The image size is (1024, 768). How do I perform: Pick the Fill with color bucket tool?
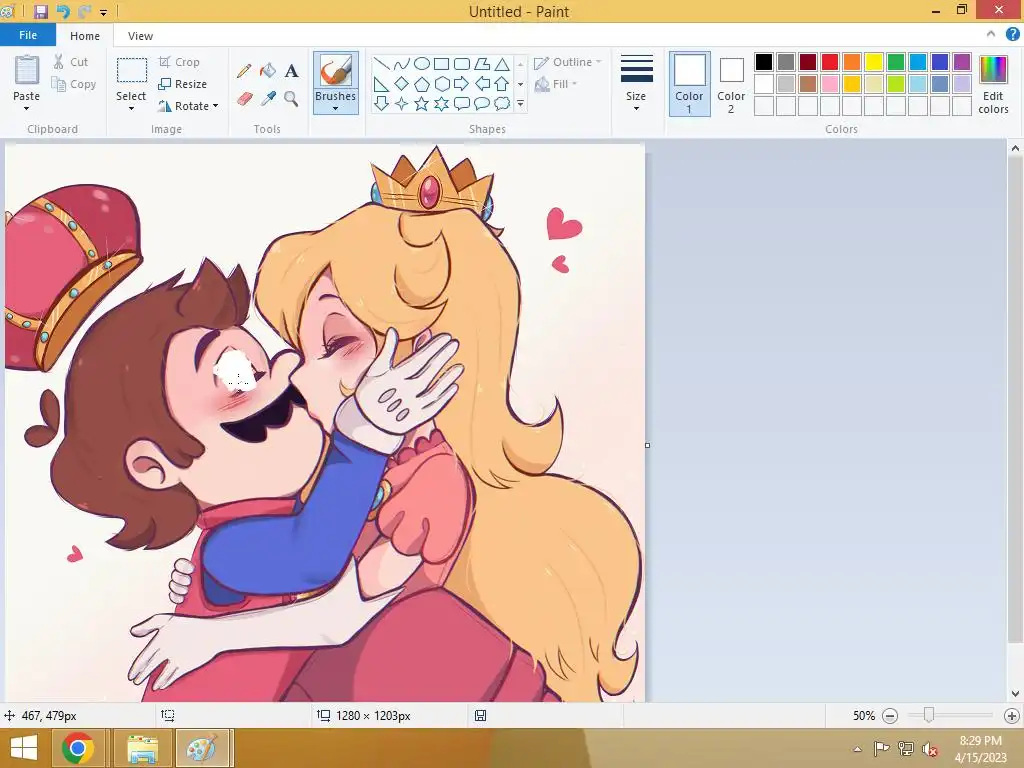point(268,71)
